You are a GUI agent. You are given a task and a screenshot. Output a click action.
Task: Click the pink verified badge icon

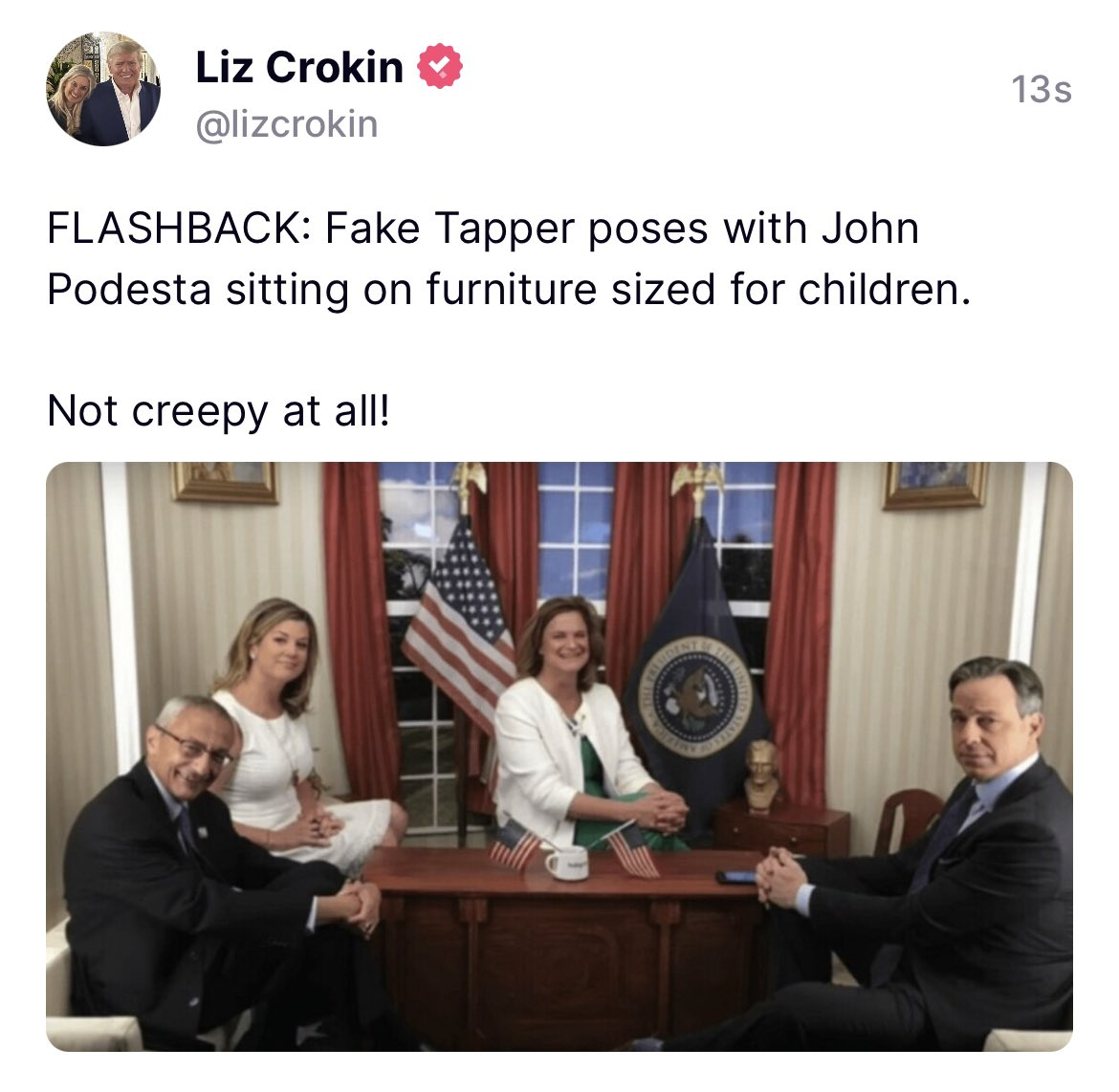(x=440, y=66)
